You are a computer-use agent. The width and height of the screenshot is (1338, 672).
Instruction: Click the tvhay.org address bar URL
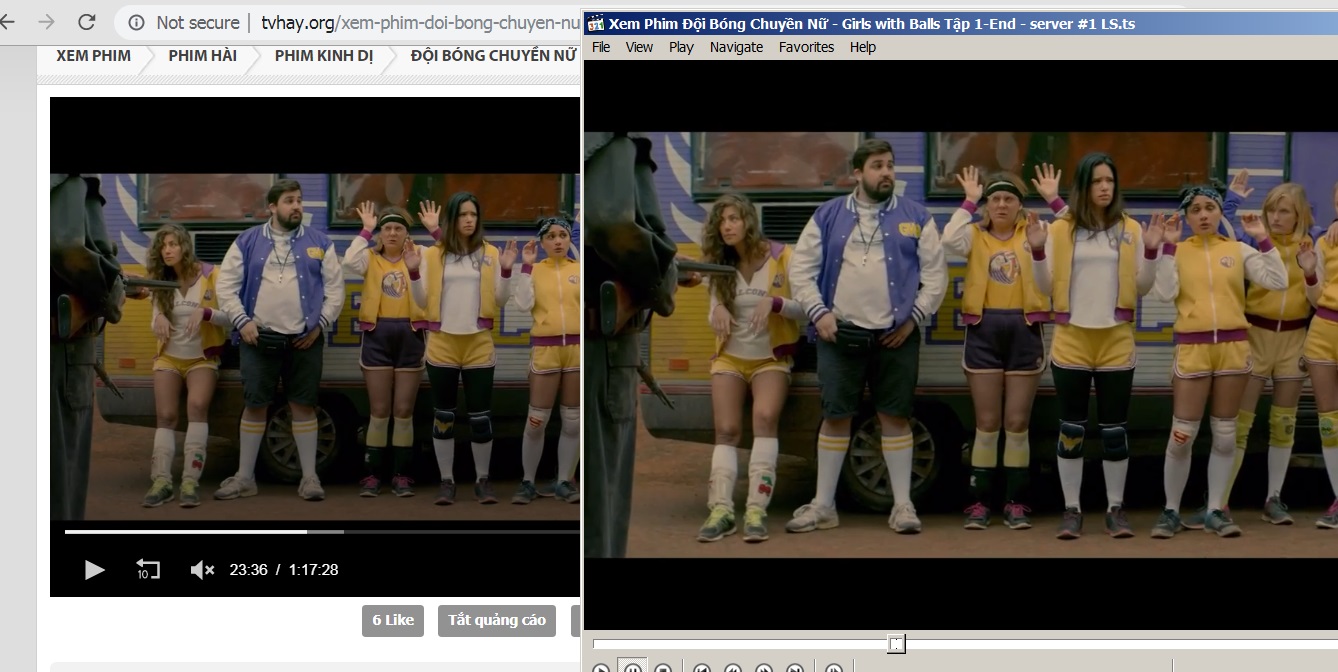[420, 22]
